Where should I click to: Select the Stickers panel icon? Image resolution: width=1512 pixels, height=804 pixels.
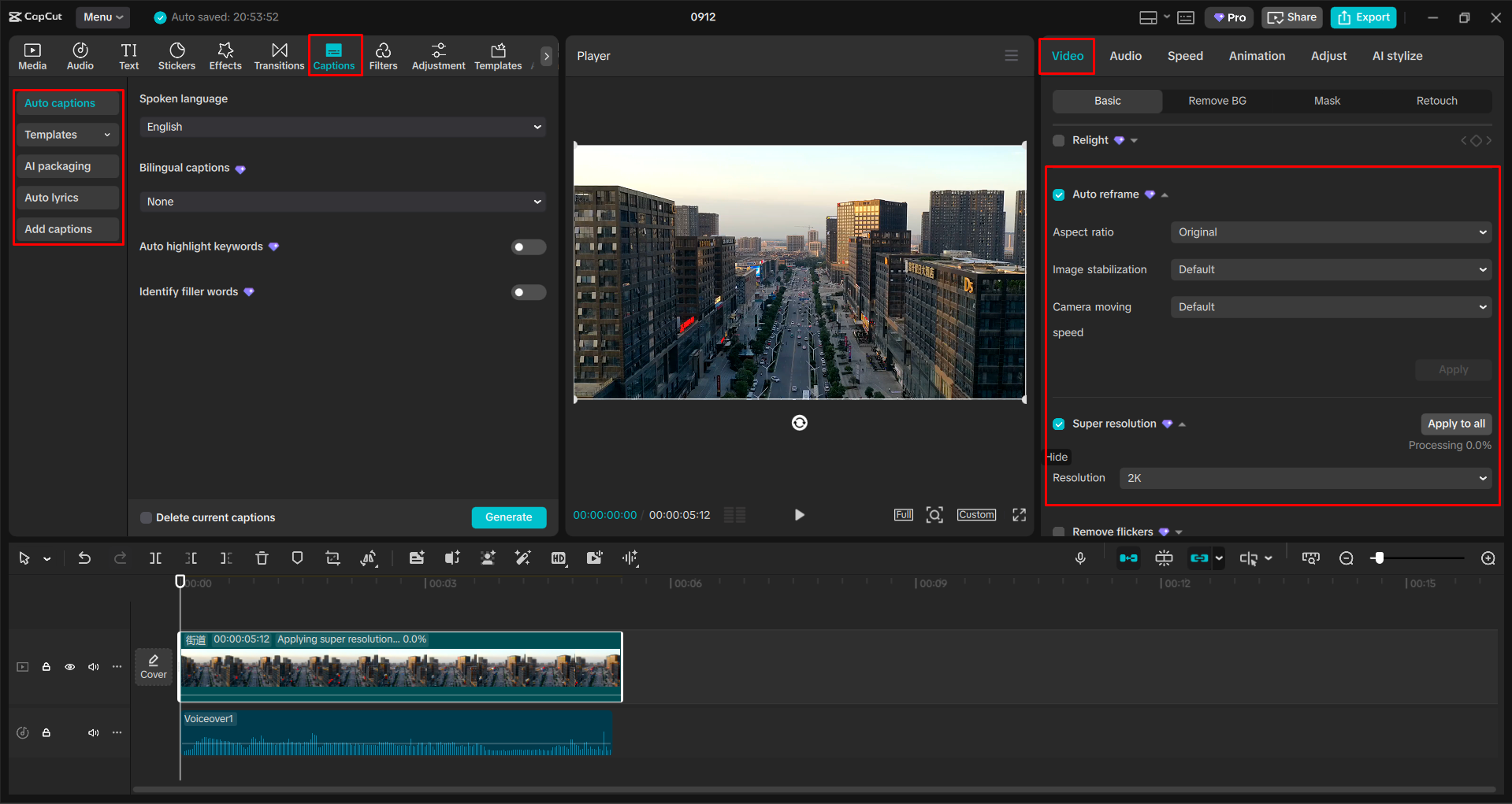176,55
